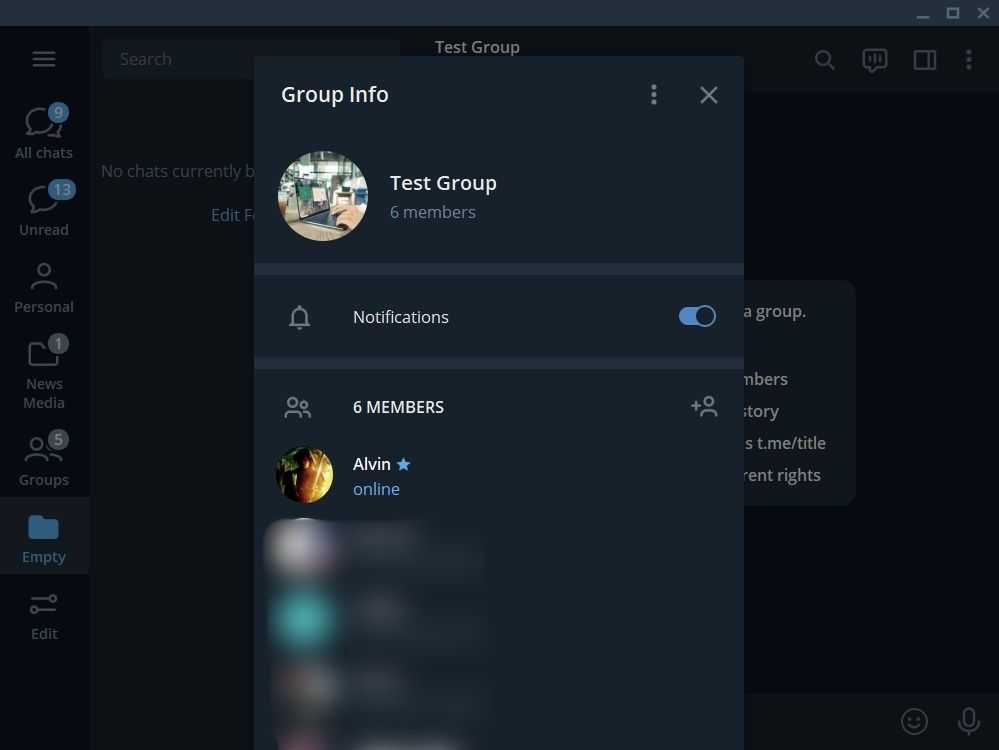This screenshot has height=750, width=999.
Task: Select the Empty folder
Action: [44, 538]
